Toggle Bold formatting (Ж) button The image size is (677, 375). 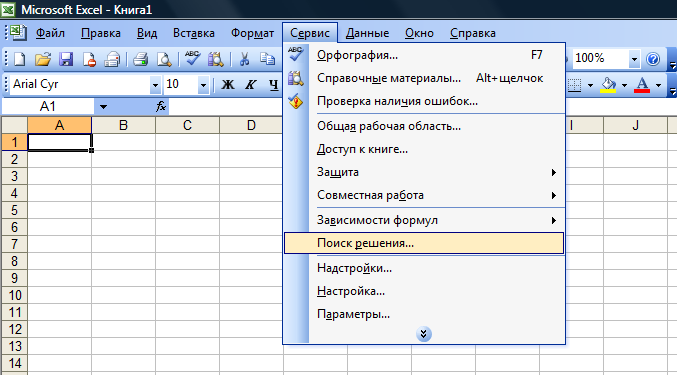[x=228, y=85]
